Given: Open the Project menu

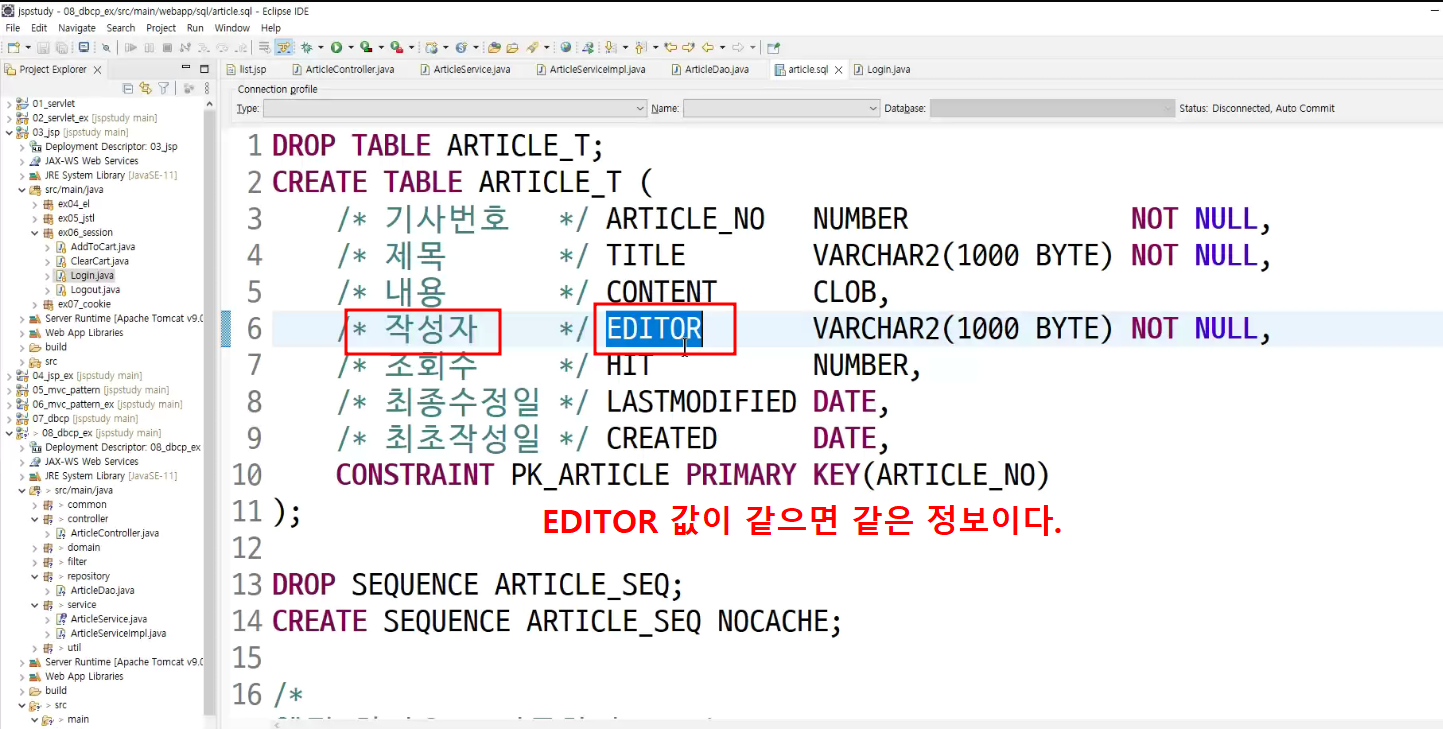Looking at the screenshot, I should (x=161, y=28).
